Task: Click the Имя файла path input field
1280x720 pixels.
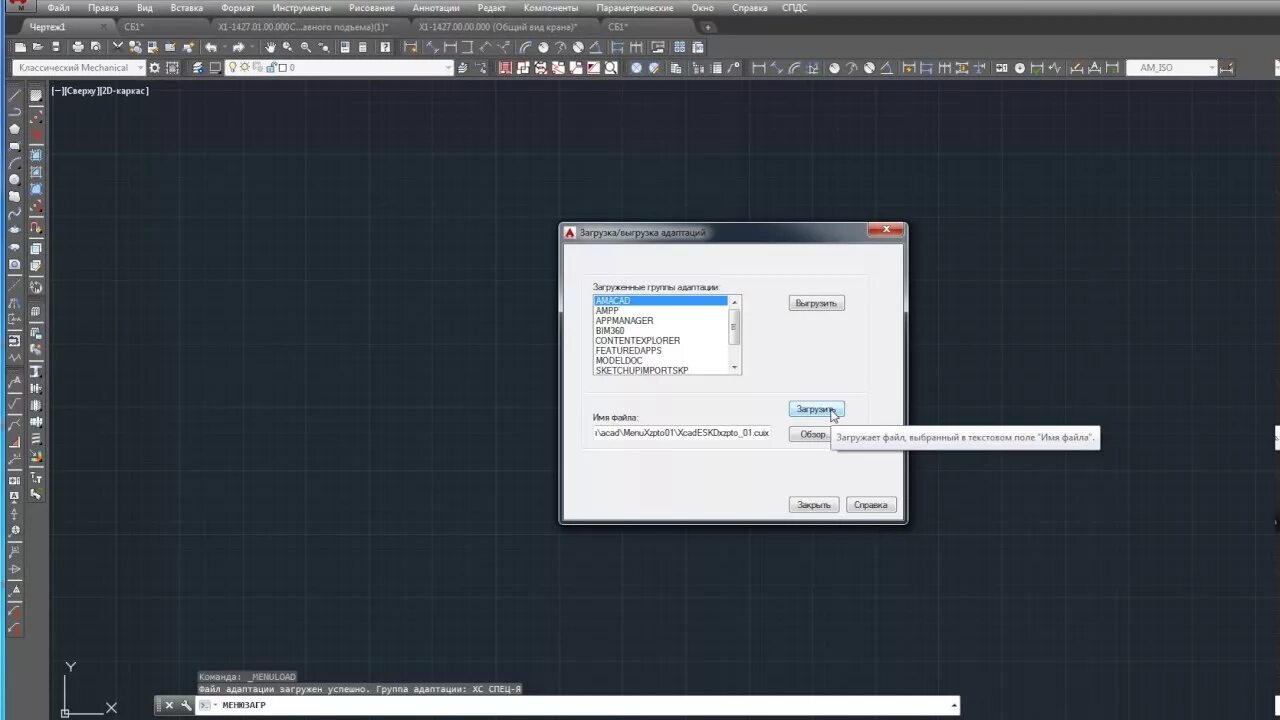Action: point(682,433)
